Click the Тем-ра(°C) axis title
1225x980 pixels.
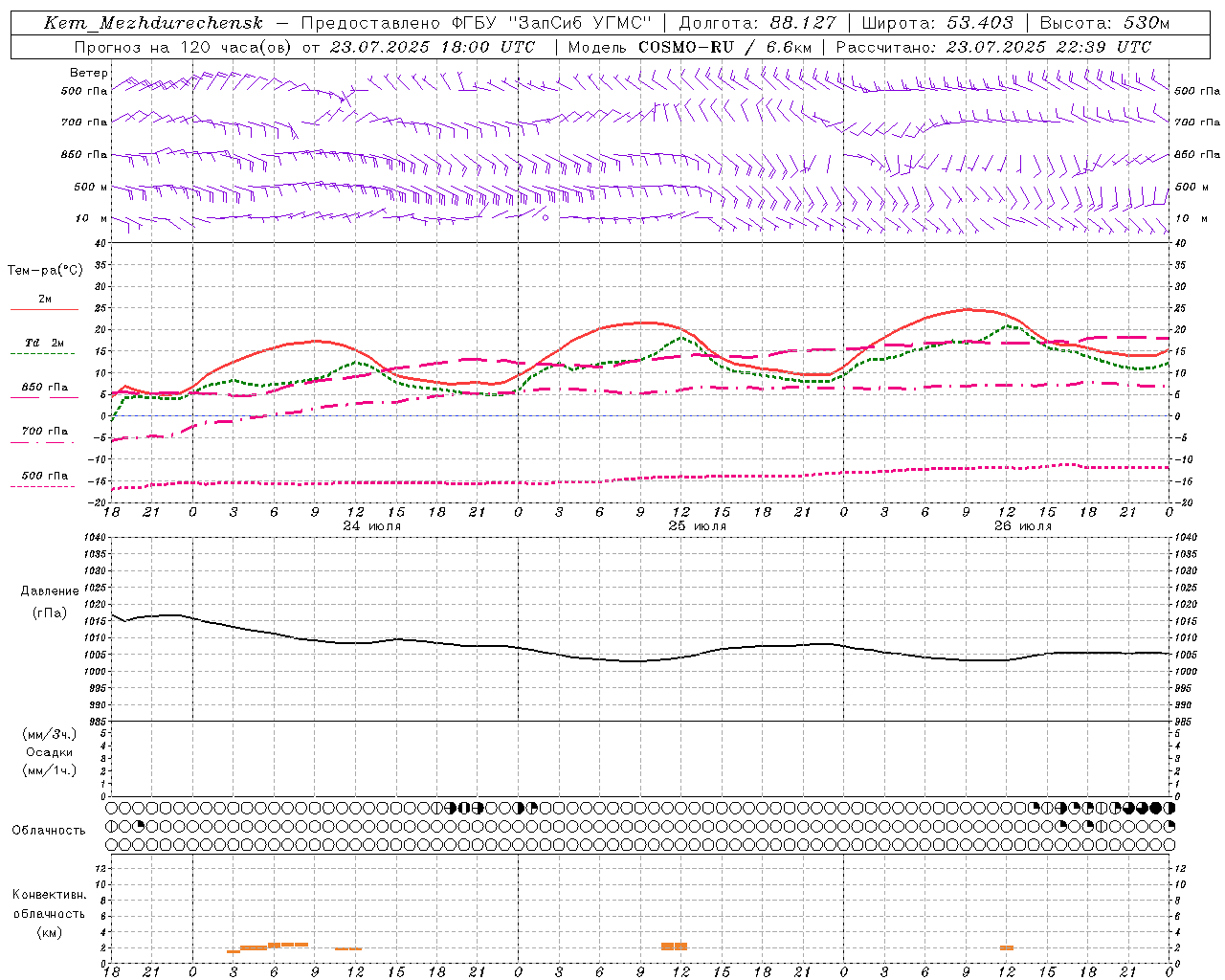tap(45, 271)
